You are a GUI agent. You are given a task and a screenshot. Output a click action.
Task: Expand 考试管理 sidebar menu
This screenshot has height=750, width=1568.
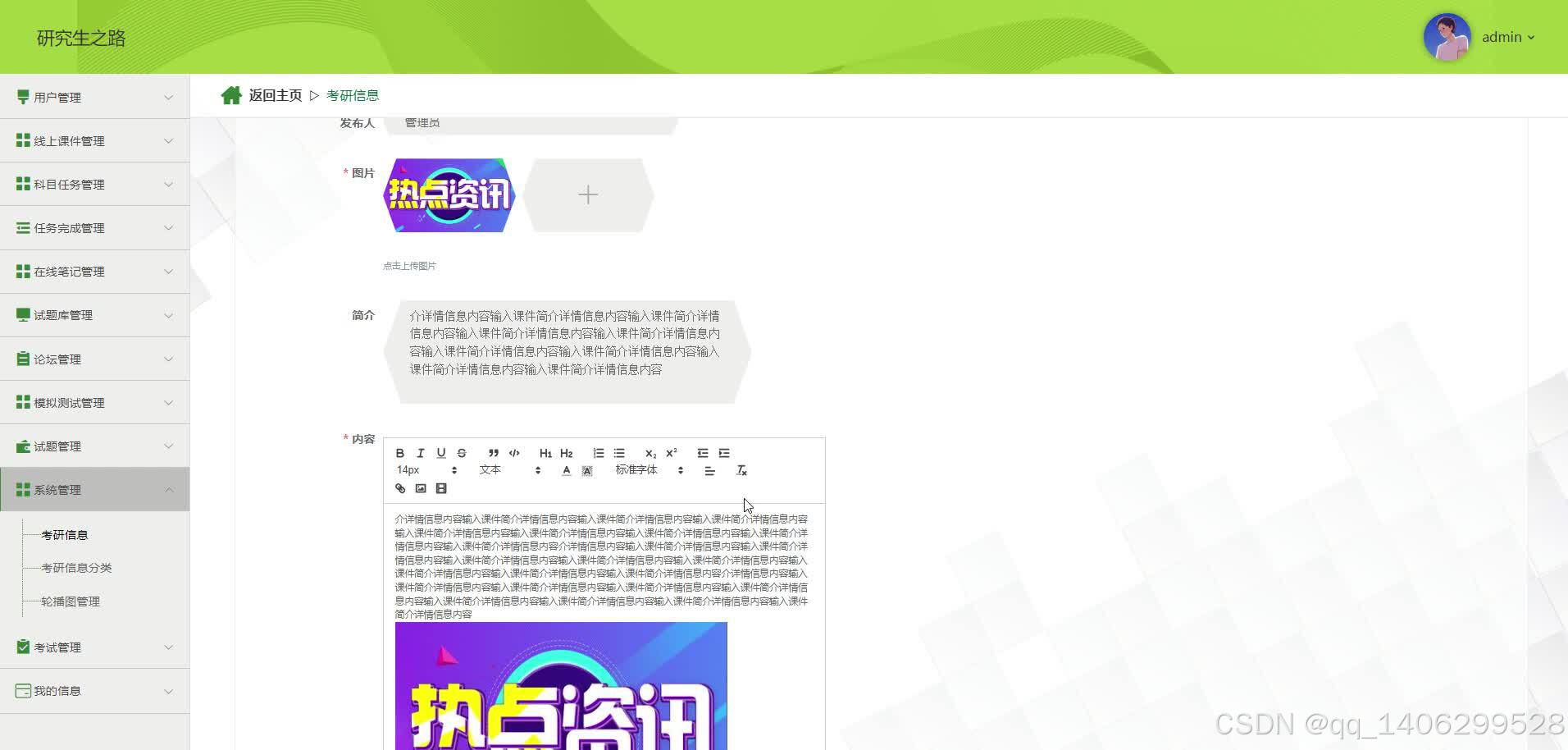click(95, 647)
